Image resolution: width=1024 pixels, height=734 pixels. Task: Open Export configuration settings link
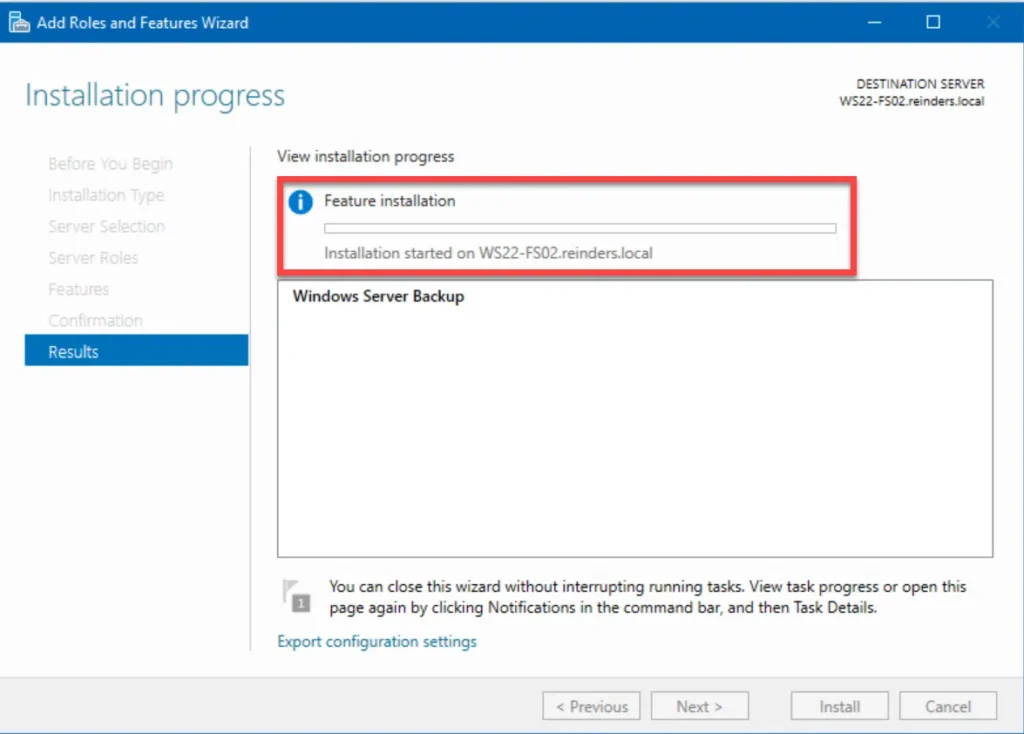pyautogui.click(x=377, y=641)
